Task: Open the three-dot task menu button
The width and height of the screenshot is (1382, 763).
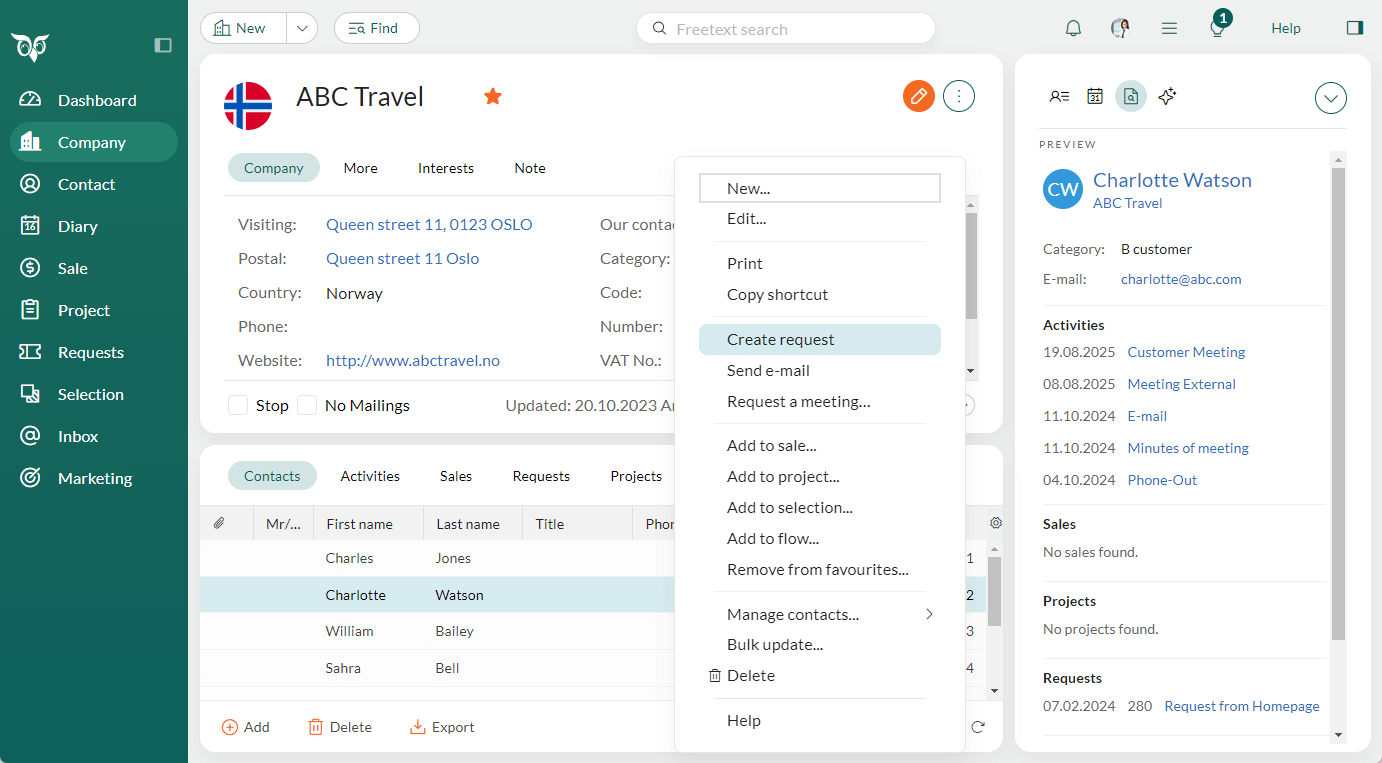Action: pos(959,97)
